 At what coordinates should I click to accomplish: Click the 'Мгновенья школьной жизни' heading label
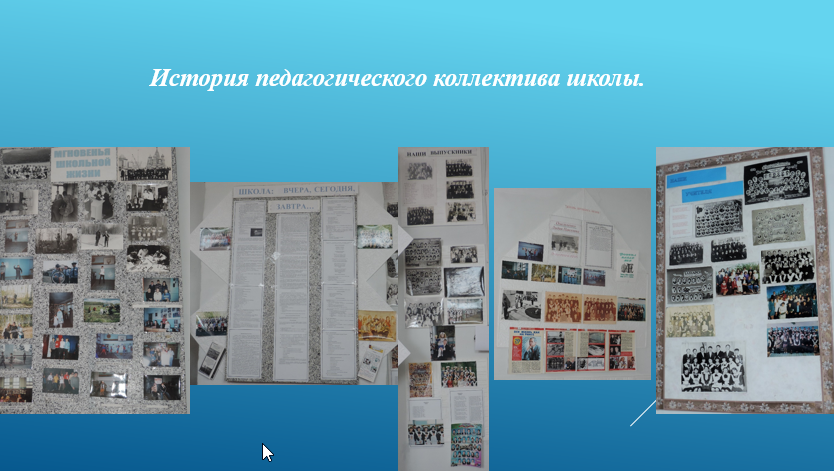84,164
